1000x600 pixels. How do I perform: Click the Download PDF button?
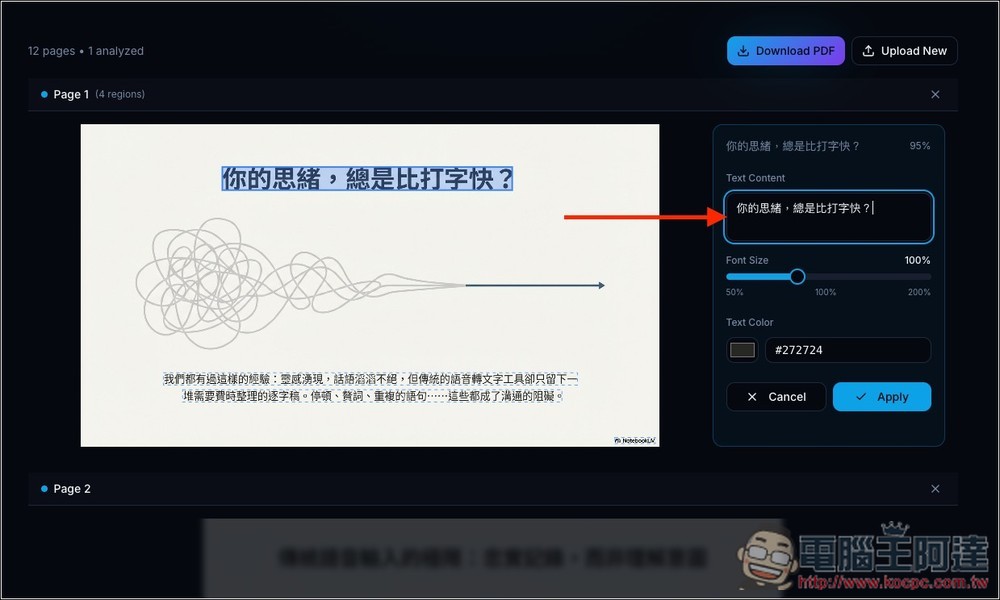(x=786, y=50)
